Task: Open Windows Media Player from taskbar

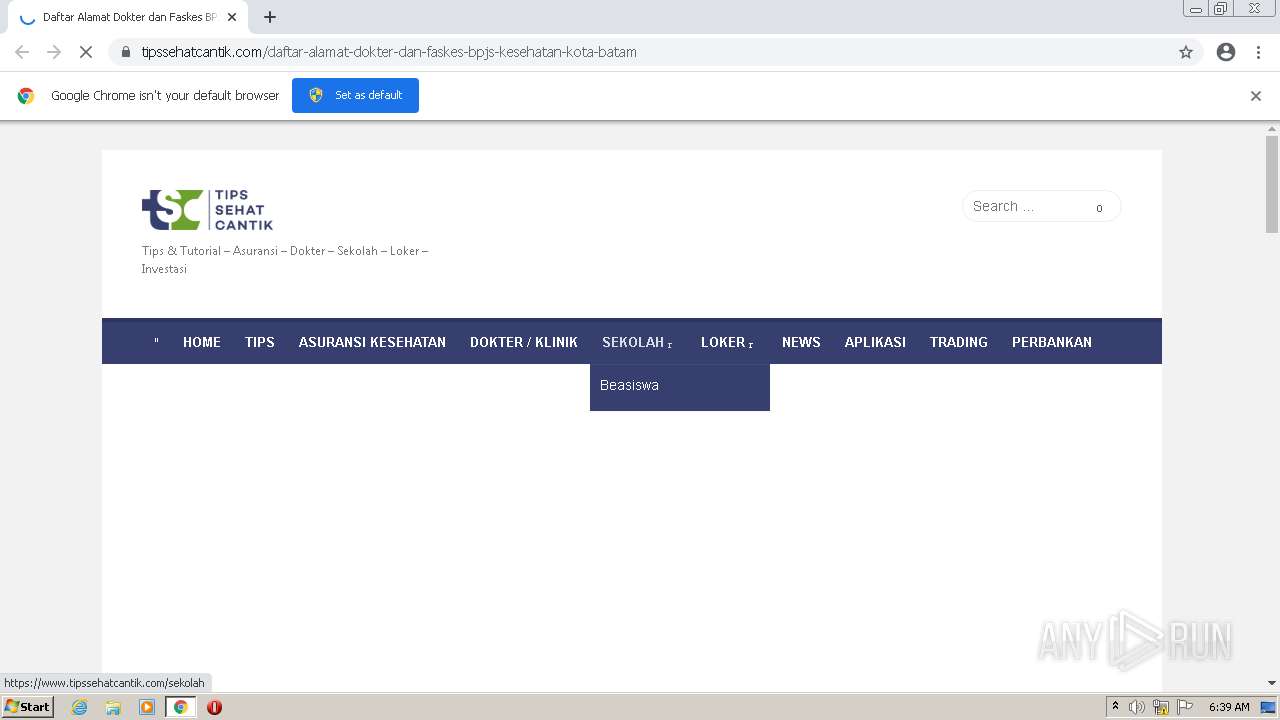Action: (x=147, y=707)
